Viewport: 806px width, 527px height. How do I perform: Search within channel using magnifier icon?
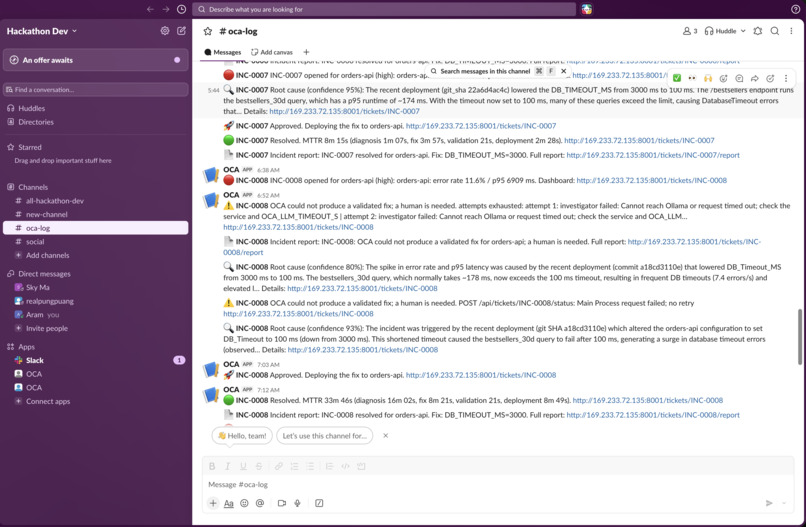775,31
